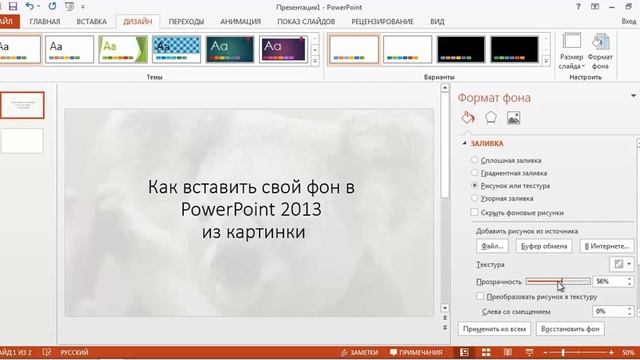Viewport: 640px width, 360px height.
Task: Click the transparency (Прозрачность) slider
Action: click(558, 281)
